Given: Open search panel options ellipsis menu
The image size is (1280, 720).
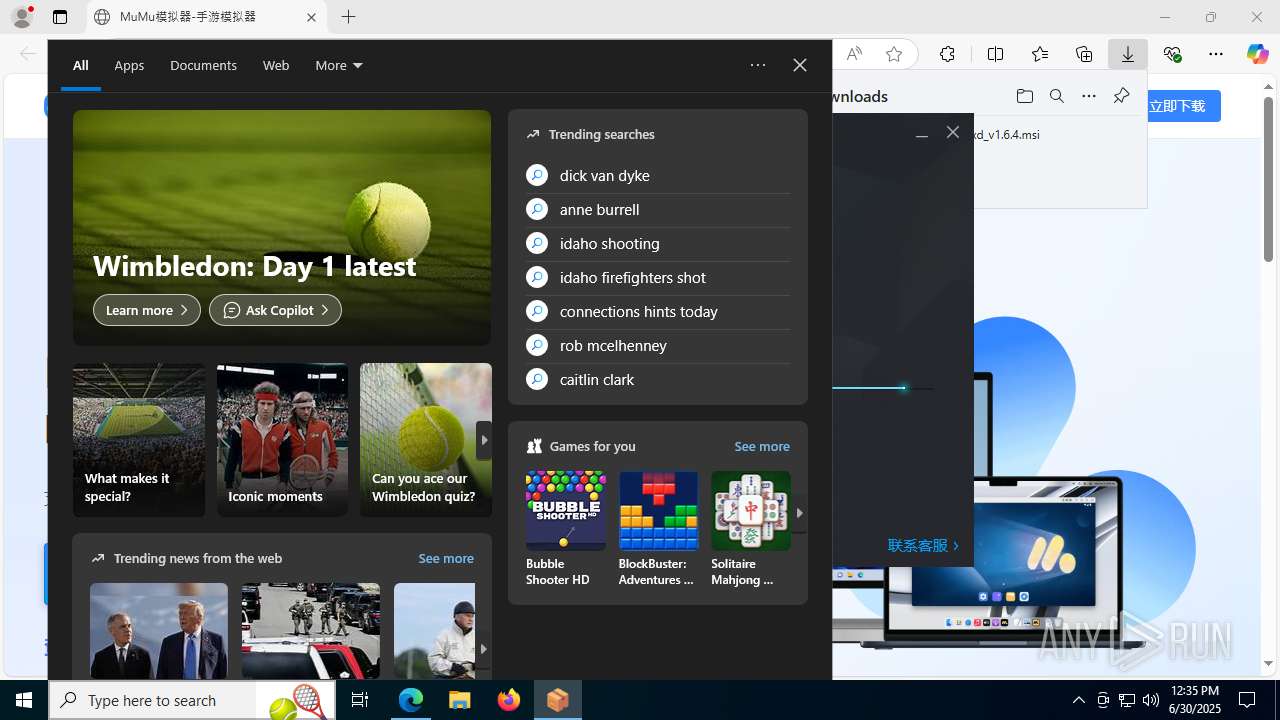Looking at the screenshot, I should coord(758,65).
